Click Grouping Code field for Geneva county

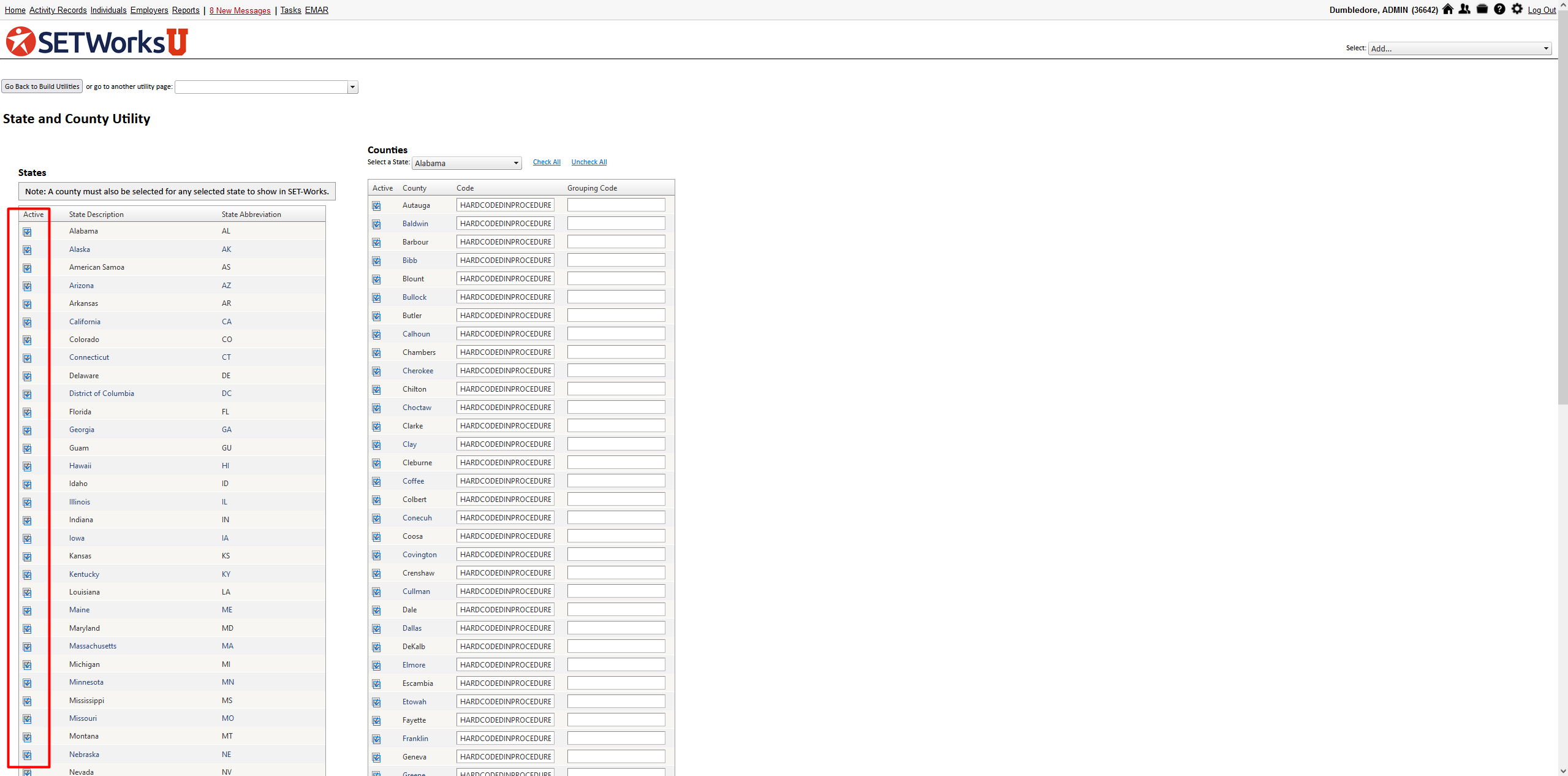point(616,756)
